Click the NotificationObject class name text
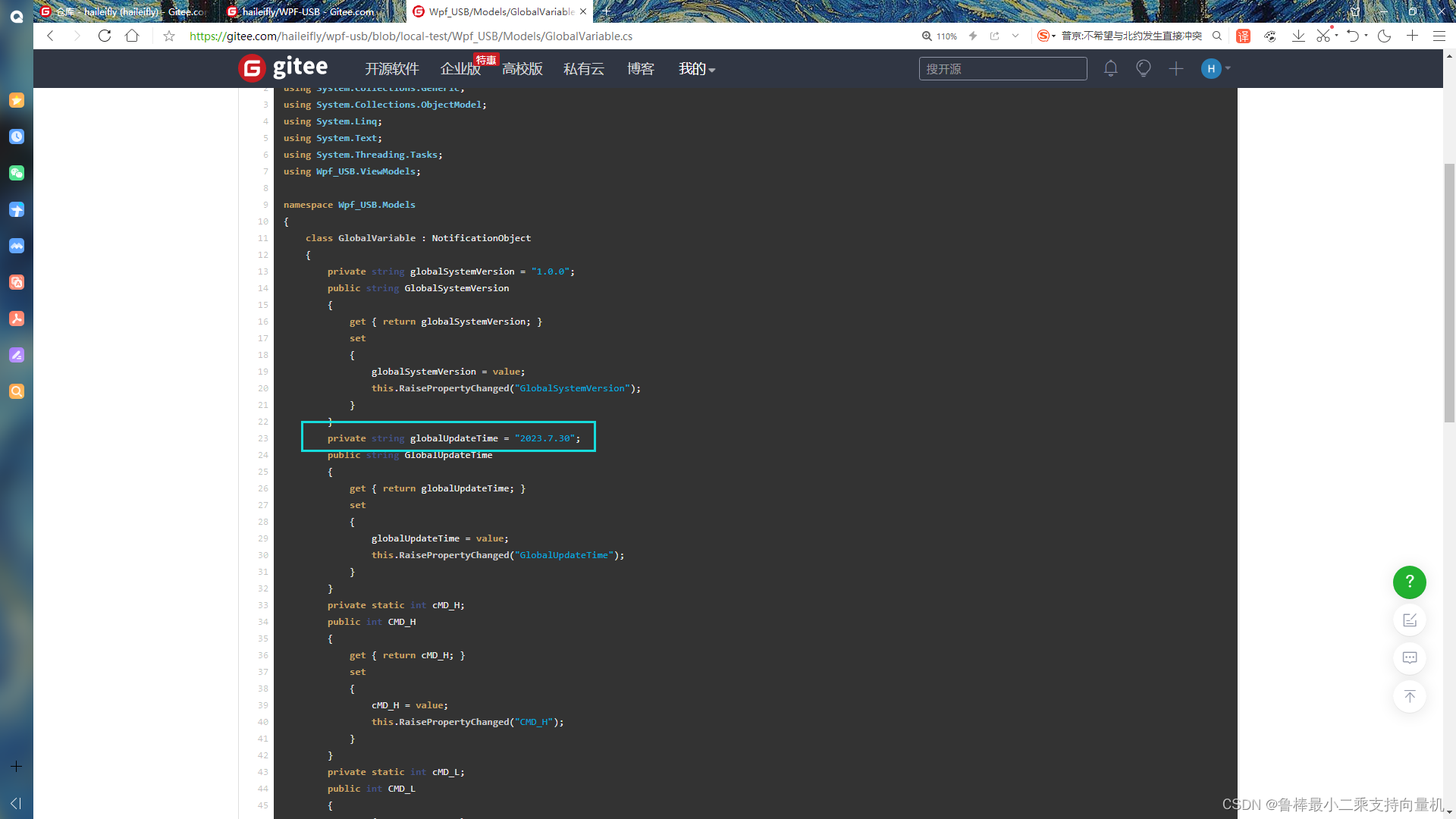 coord(481,238)
